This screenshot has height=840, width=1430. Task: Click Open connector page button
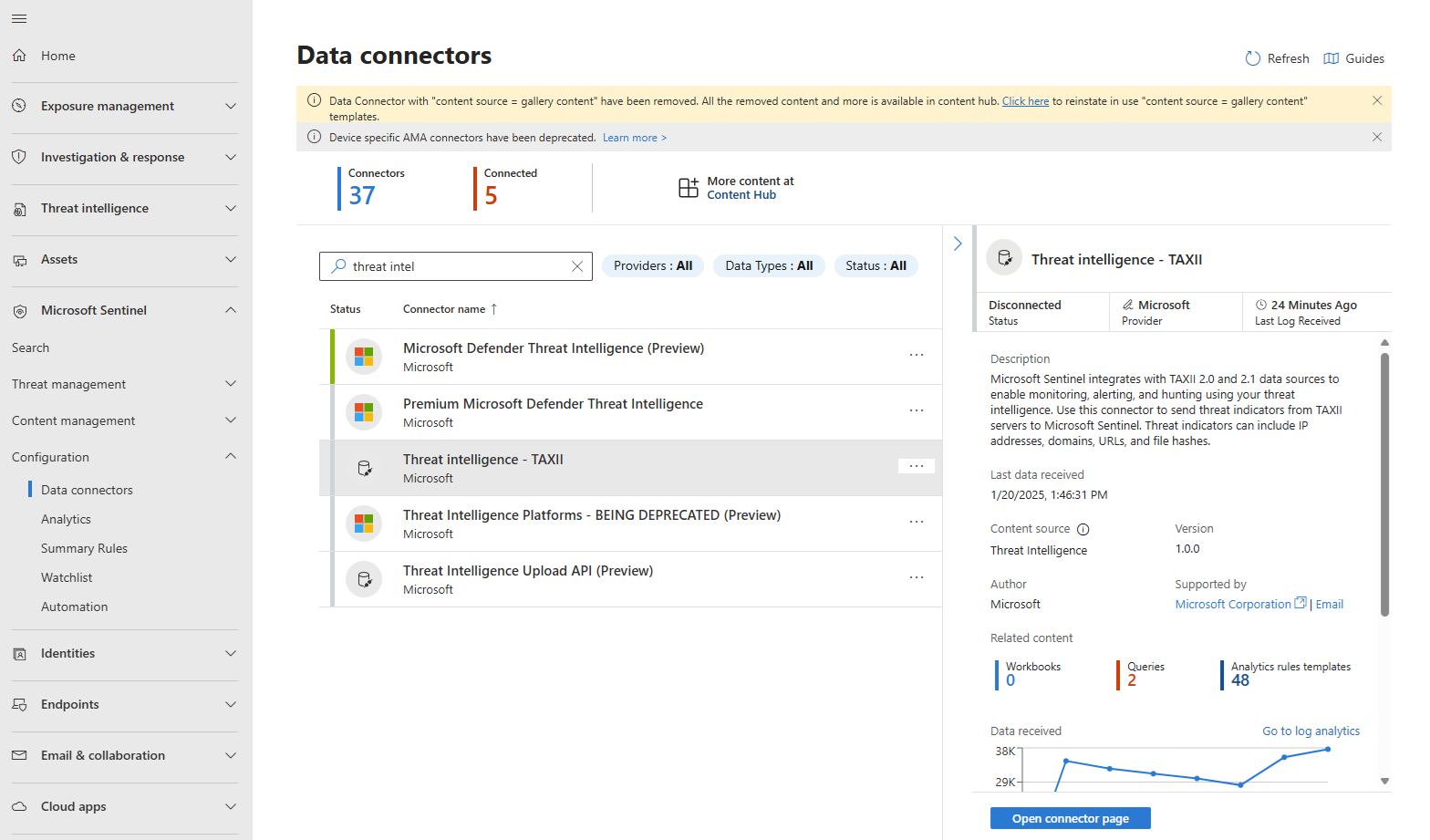click(1070, 818)
